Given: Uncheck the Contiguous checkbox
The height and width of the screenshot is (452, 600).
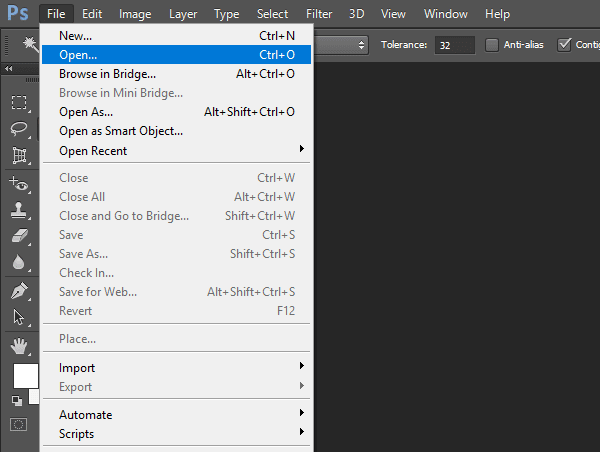Looking at the screenshot, I should click(564, 45).
